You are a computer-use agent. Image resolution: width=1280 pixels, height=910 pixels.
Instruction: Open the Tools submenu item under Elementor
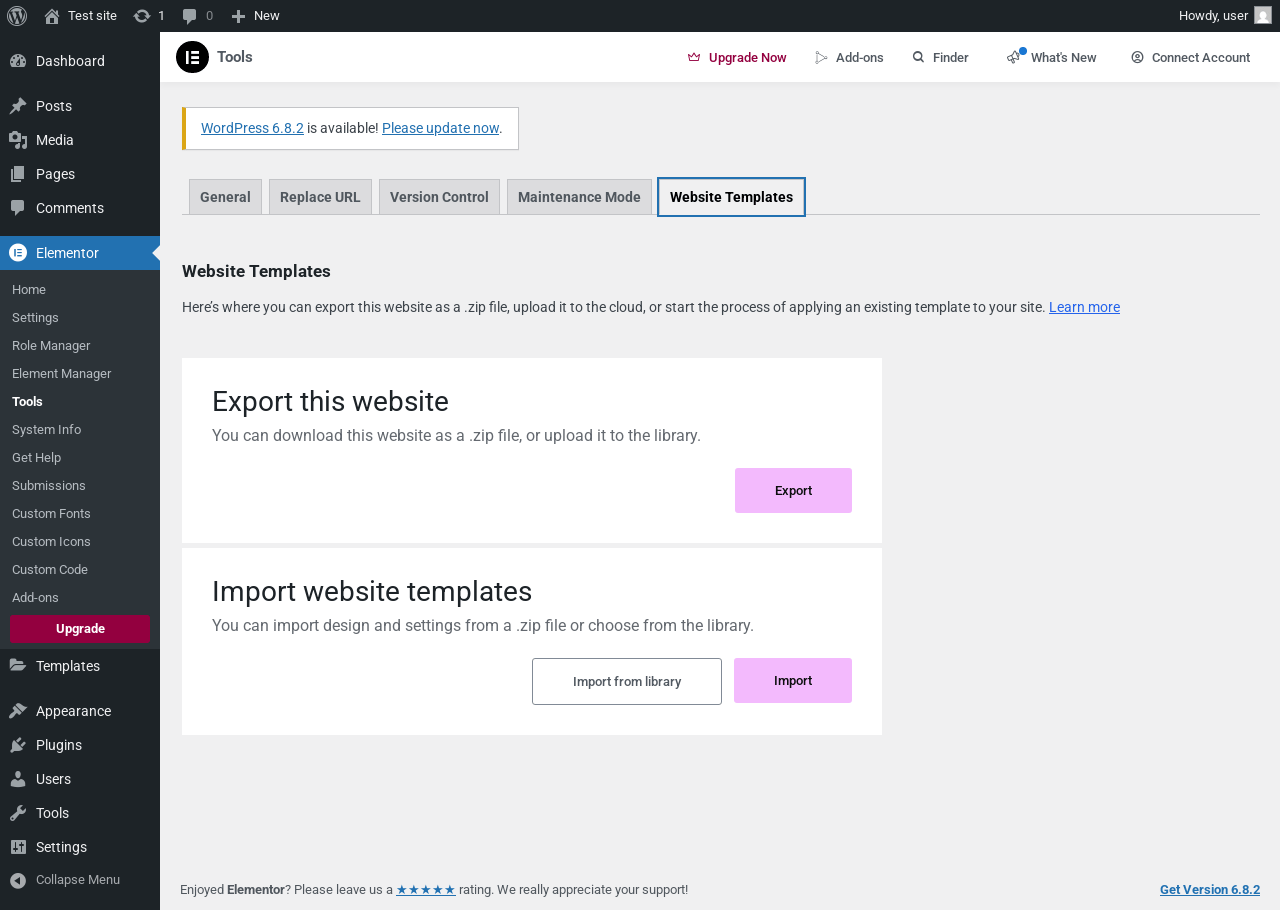click(x=27, y=402)
